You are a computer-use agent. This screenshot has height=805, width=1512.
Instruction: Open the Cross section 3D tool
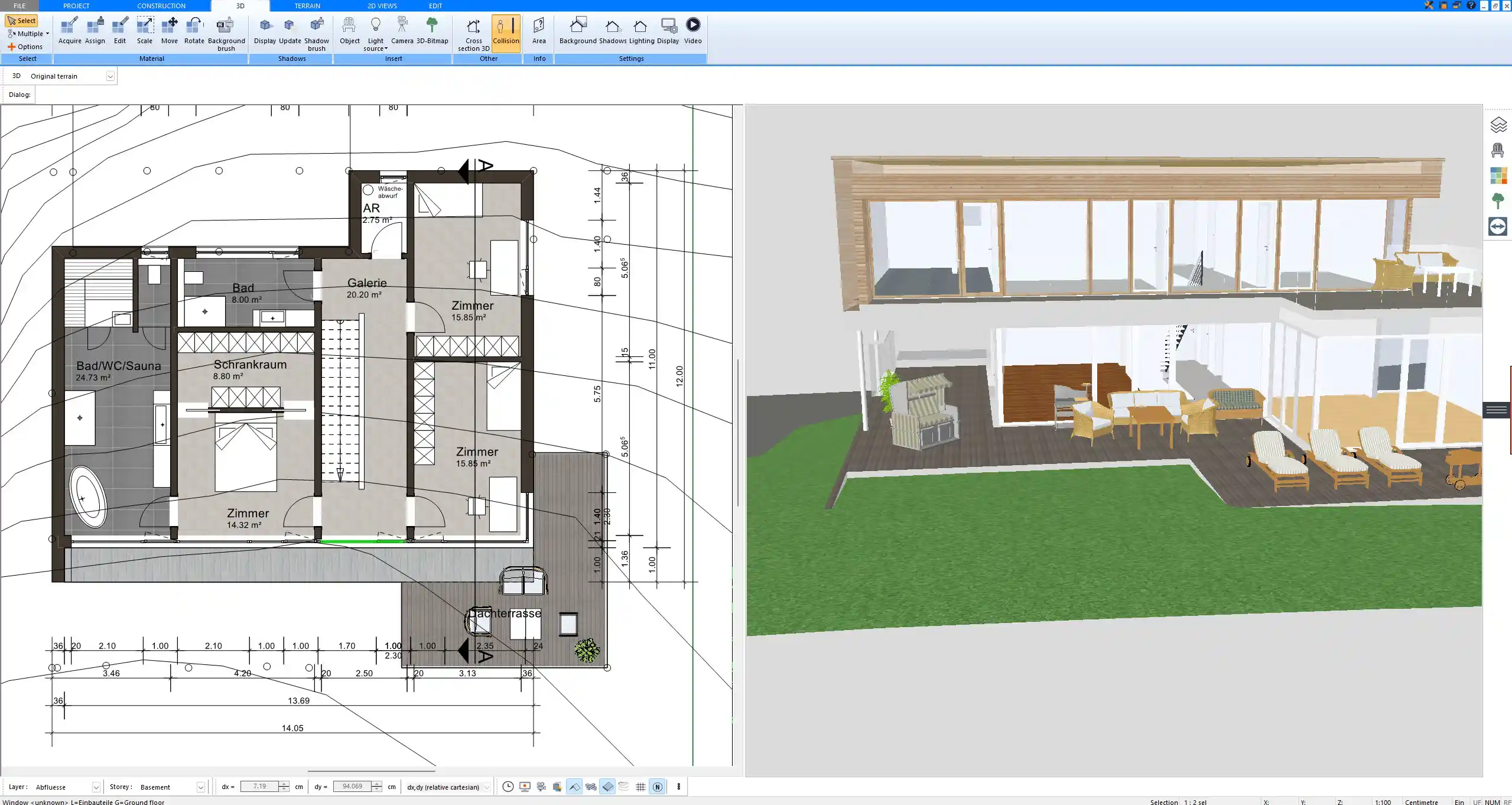(473, 34)
